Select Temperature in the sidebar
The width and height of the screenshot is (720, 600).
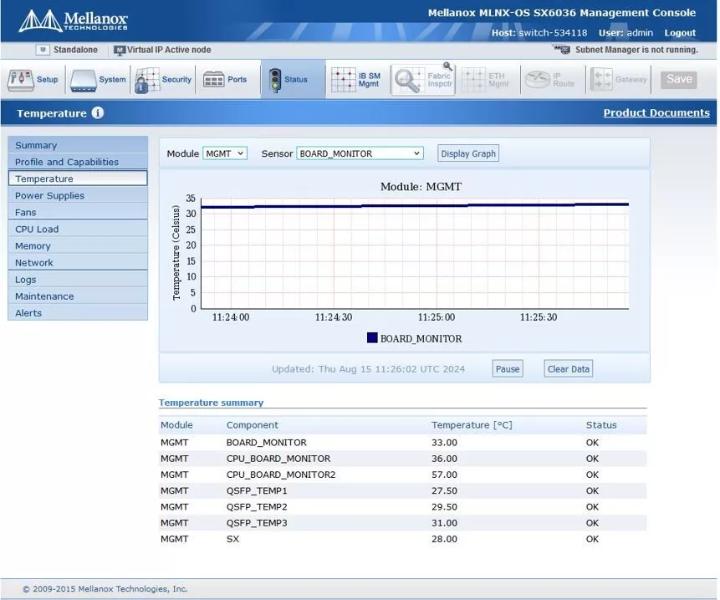click(78, 179)
